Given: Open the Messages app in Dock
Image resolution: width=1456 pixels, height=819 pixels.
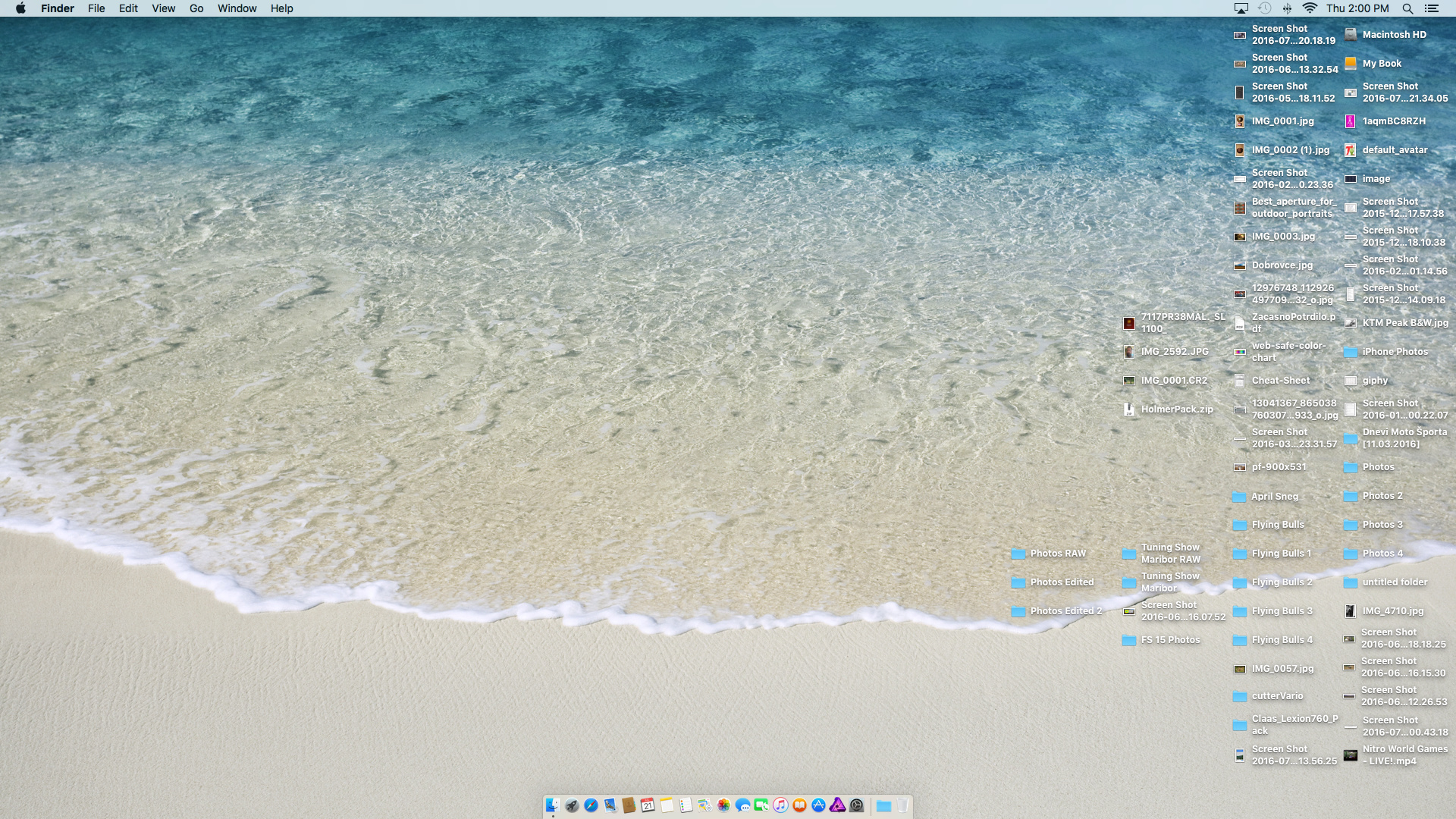Looking at the screenshot, I should [742, 805].
